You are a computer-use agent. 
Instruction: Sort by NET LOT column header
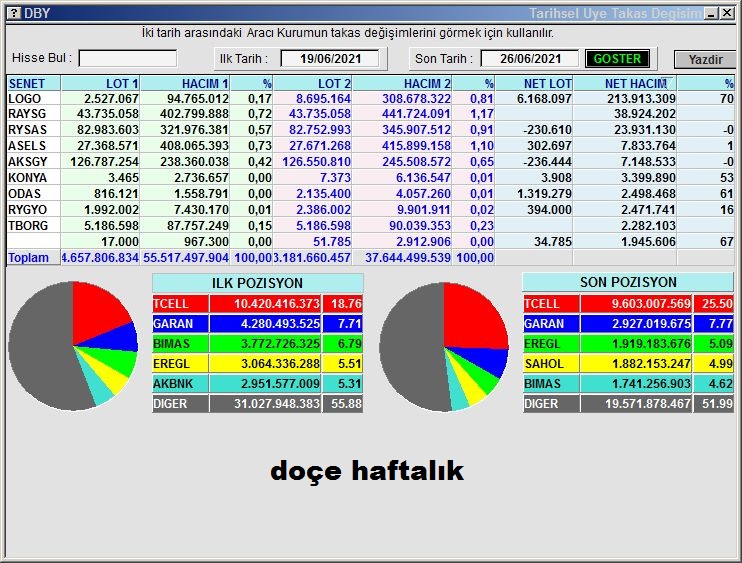click(x=534, y=83)
